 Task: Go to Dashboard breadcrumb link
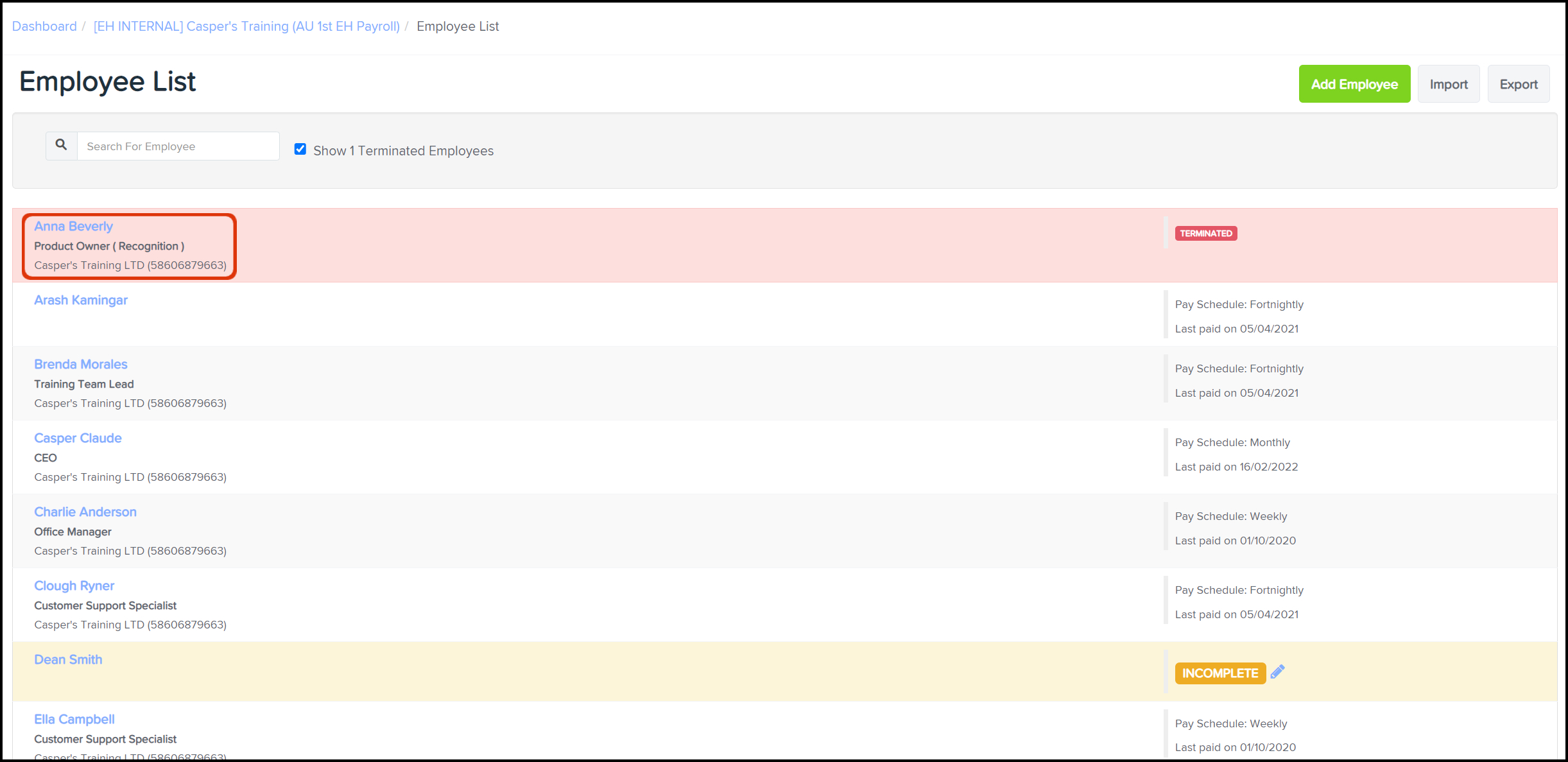click(44, 26)
